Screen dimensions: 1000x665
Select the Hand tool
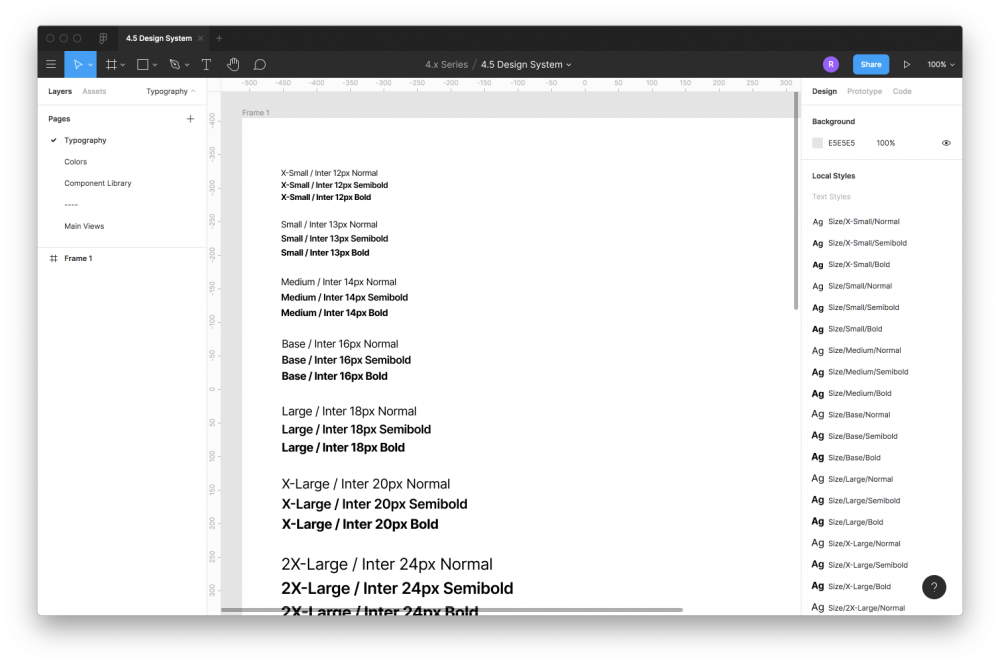[x=233, y=64]
